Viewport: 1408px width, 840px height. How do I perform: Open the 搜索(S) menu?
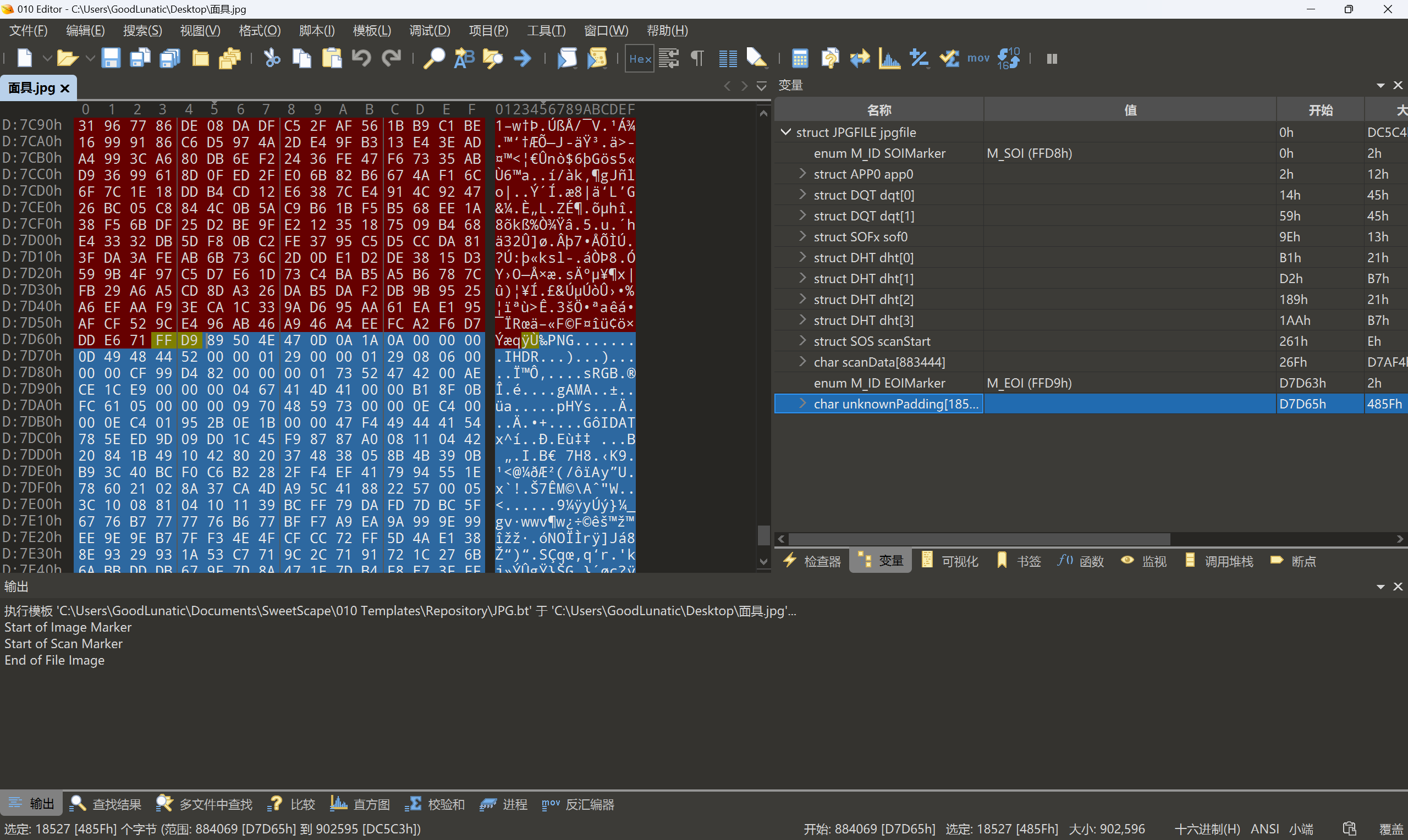coord(142,31)
